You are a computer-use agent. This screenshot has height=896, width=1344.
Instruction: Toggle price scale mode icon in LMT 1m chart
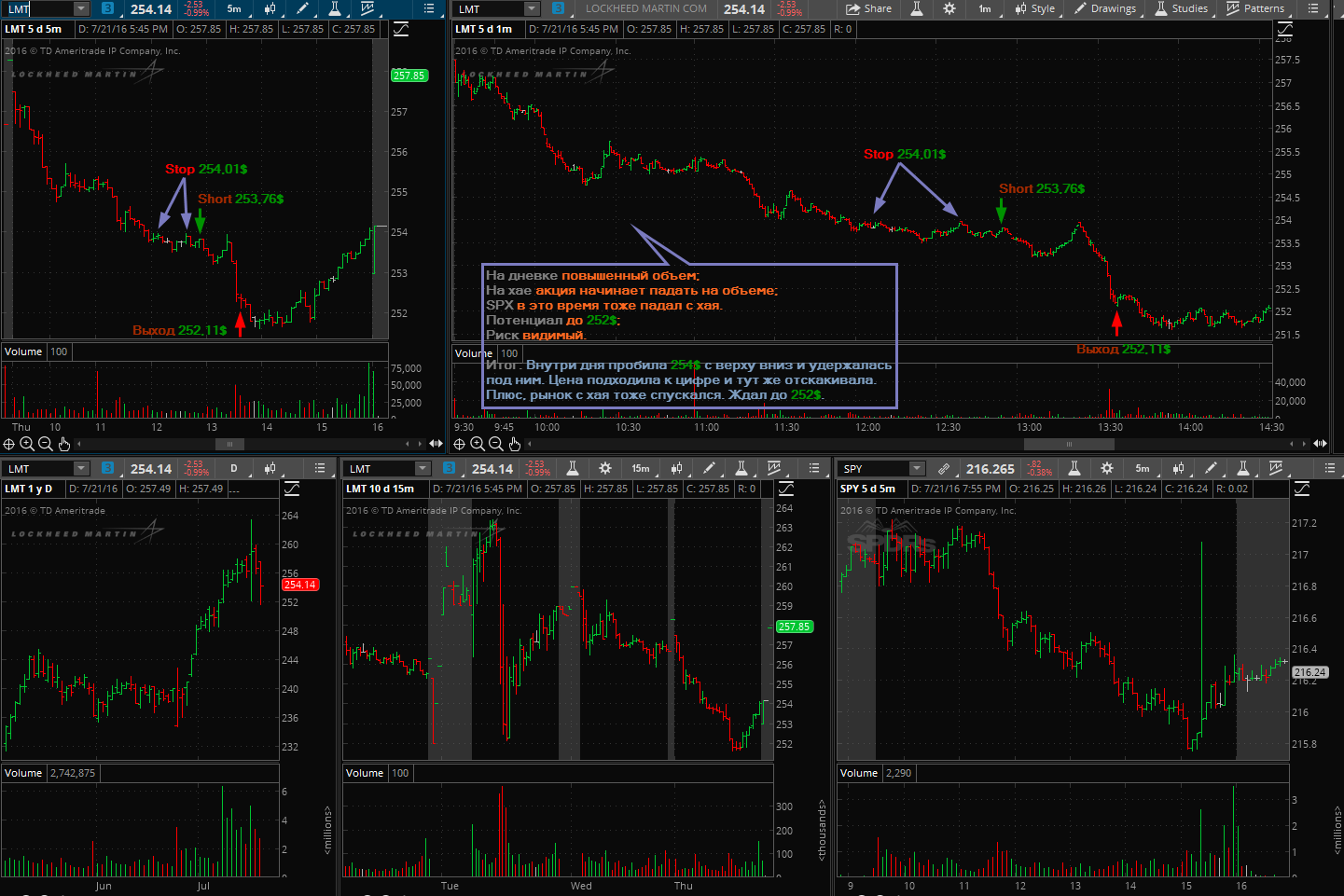click(1284, 29)
